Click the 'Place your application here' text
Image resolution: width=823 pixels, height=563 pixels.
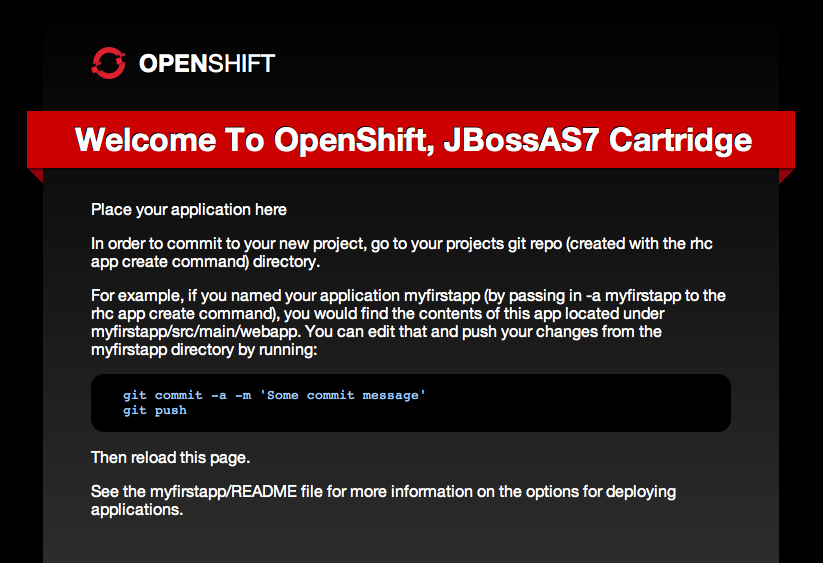[189, 209]
